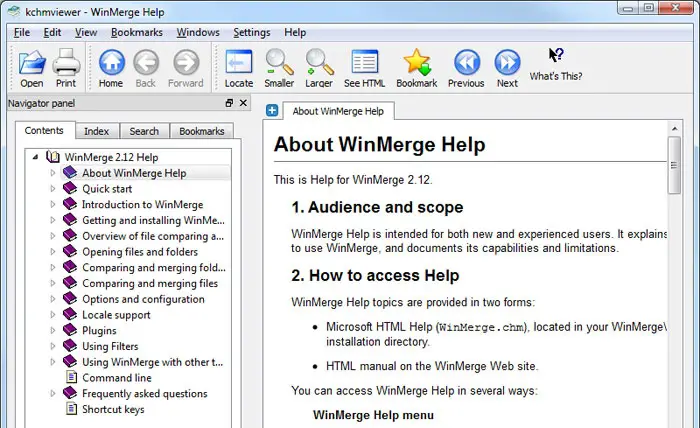Switch to the Bookmarks navigator tab
Viewport: 700px width, 428px height.
pos(202,131)
